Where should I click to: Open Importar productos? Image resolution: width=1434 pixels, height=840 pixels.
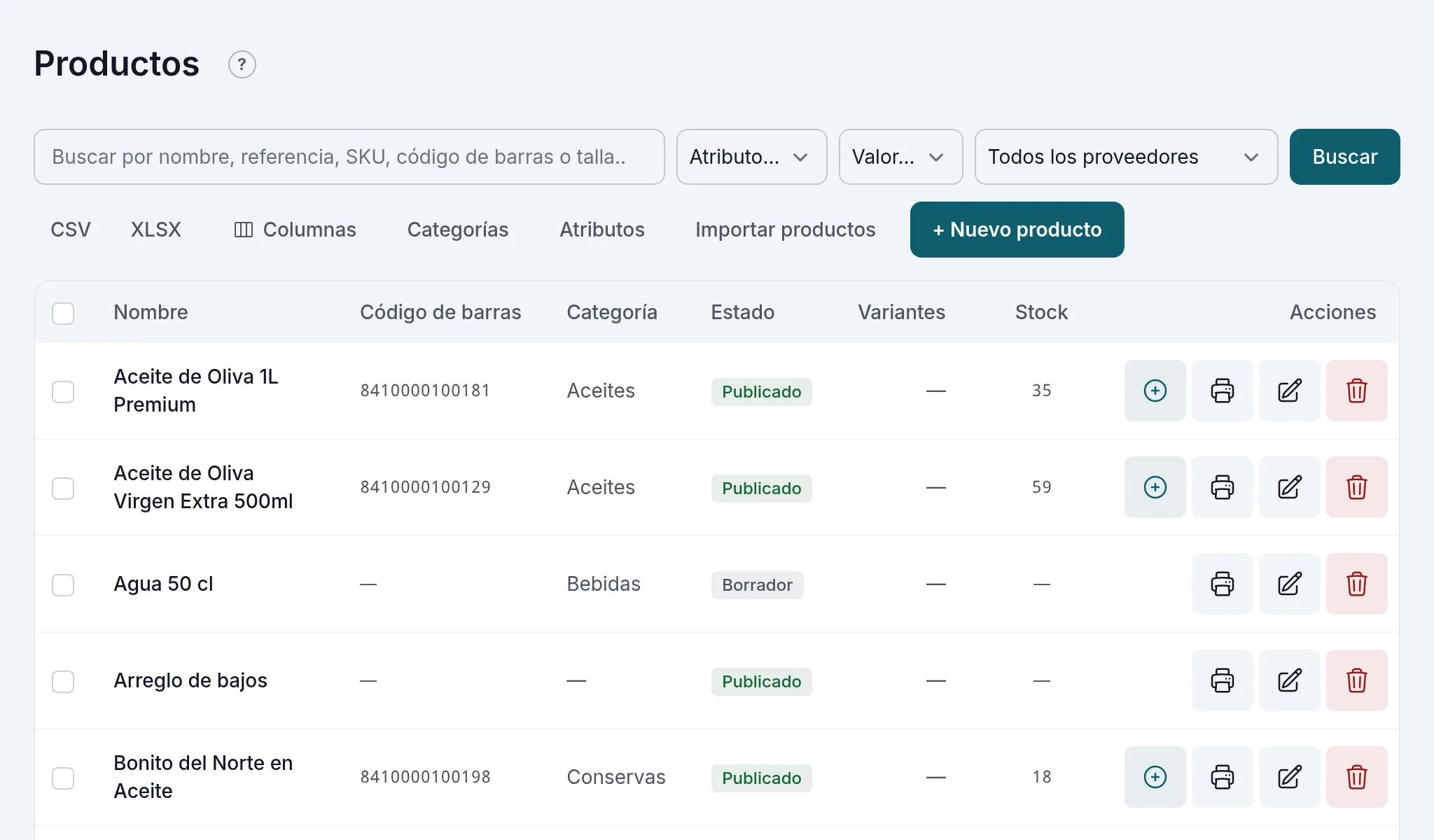785,230
